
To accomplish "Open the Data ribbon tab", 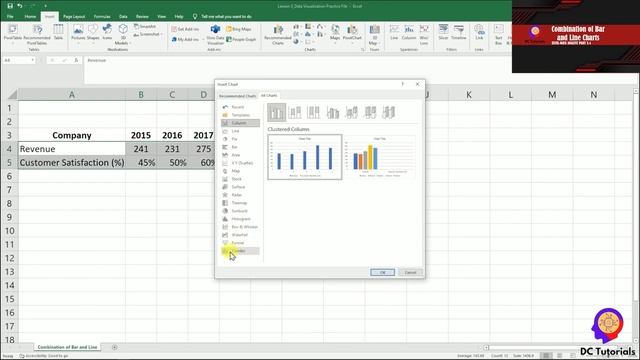I will coord(123,16).
